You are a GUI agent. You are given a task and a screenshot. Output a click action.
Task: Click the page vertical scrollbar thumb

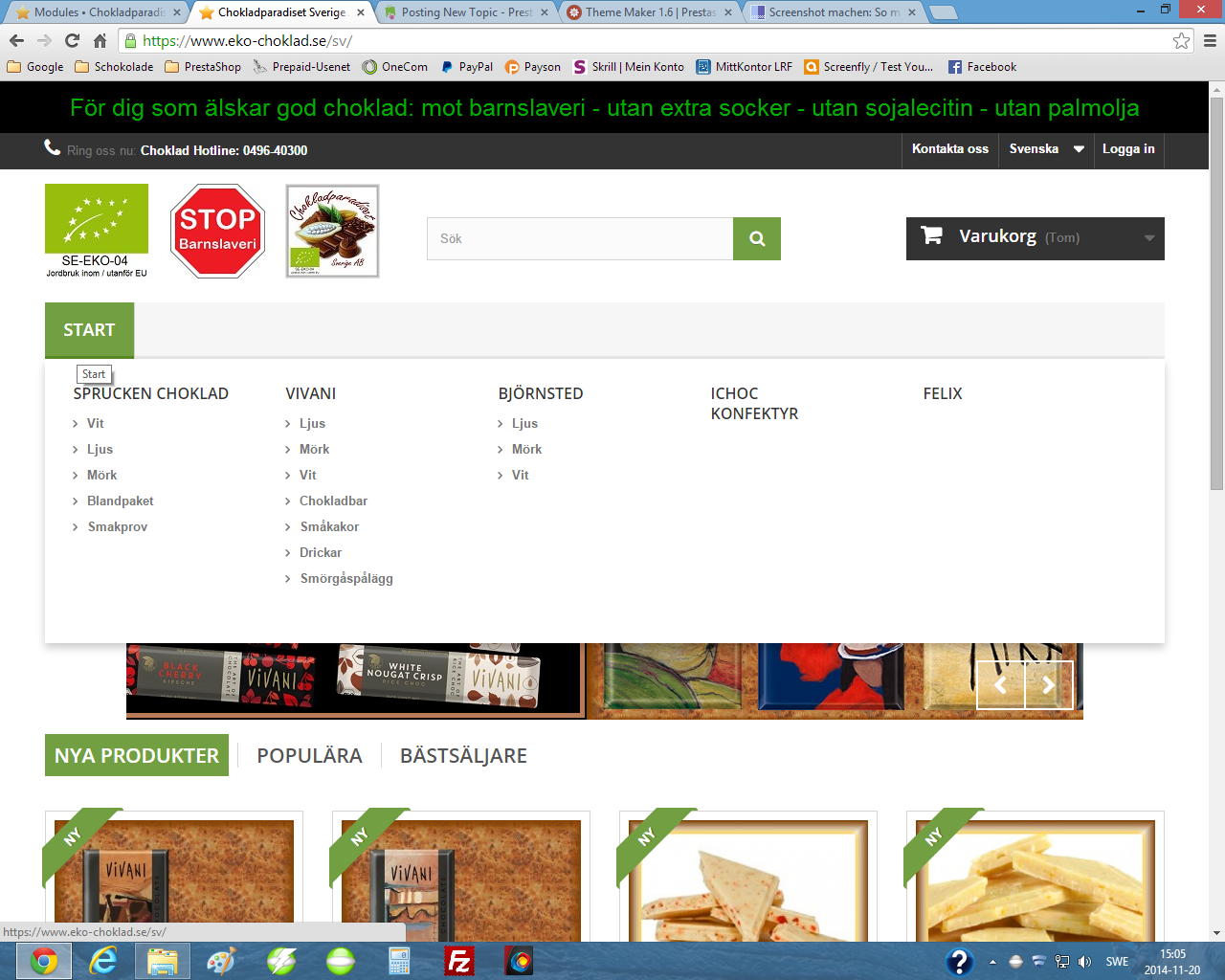click(1216, 293)
